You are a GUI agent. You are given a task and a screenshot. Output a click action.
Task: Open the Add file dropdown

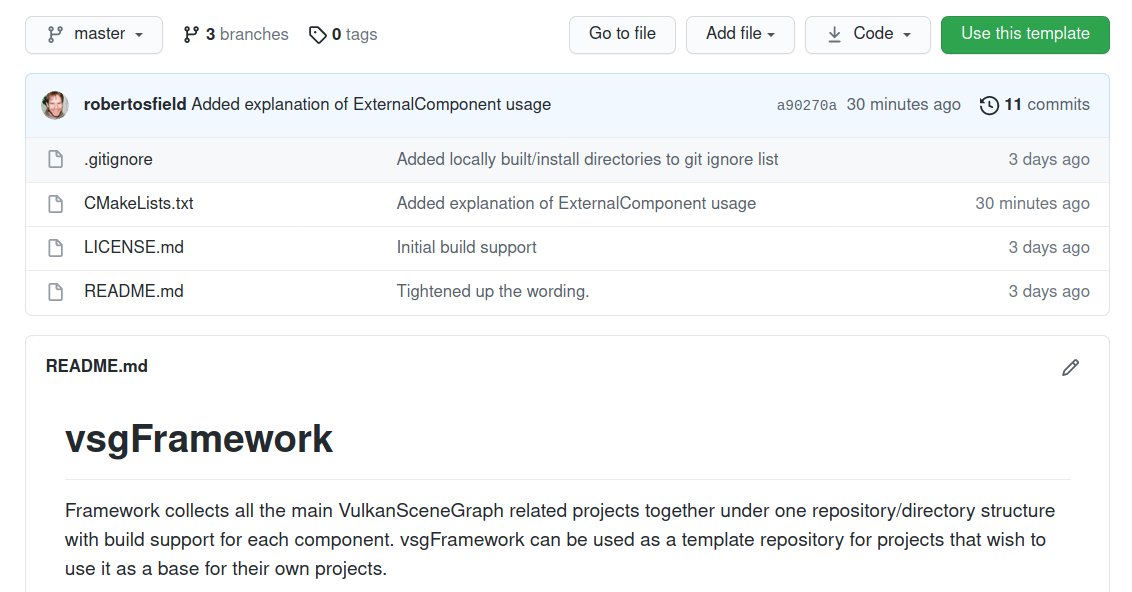point(740,34)
